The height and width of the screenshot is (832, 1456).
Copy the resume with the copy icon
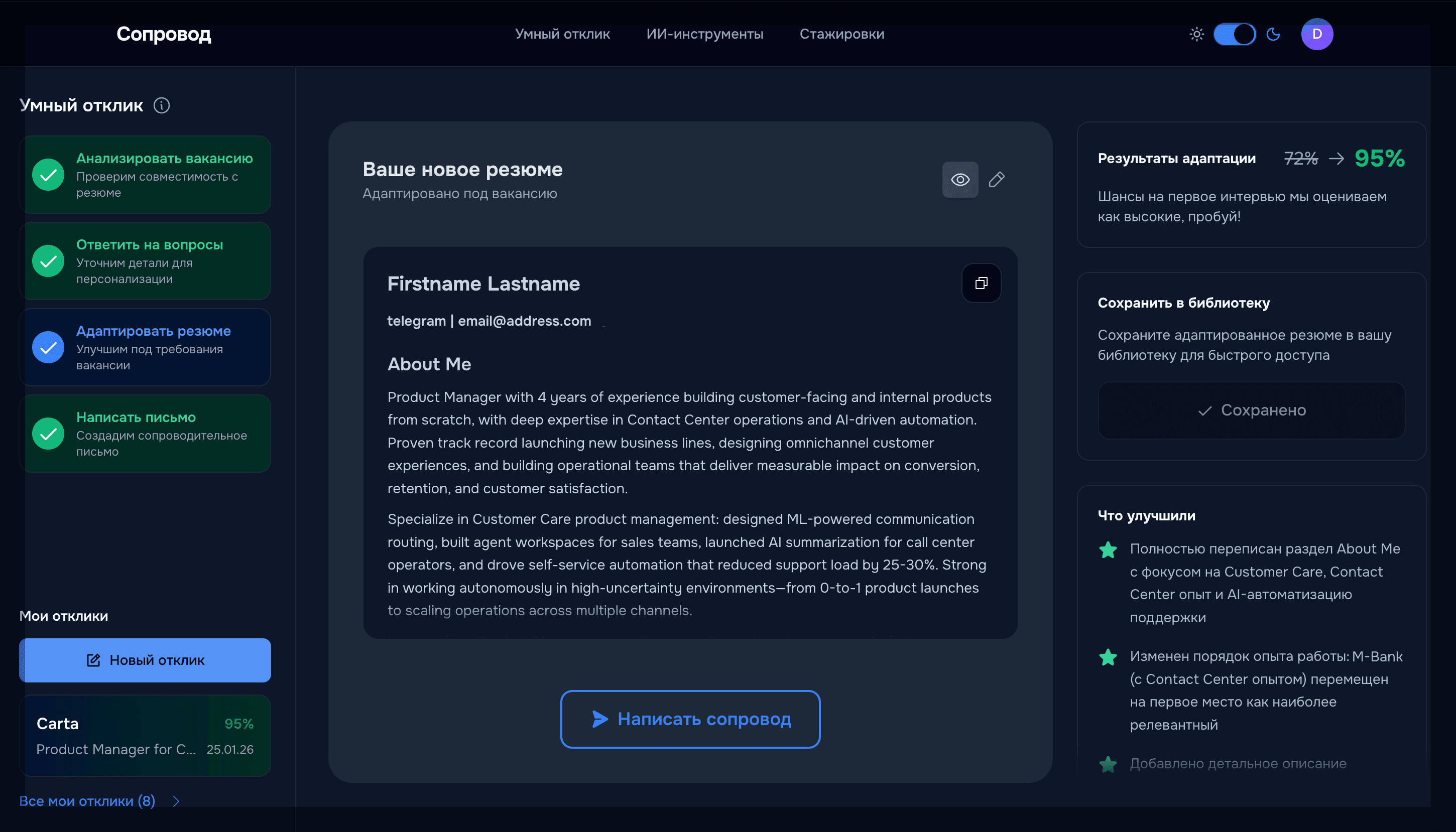(981, 283)
